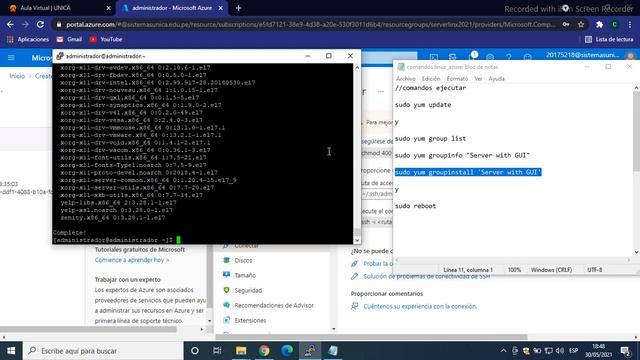
Task: Open Edición menu in Notepad
Action: [431, 78]
